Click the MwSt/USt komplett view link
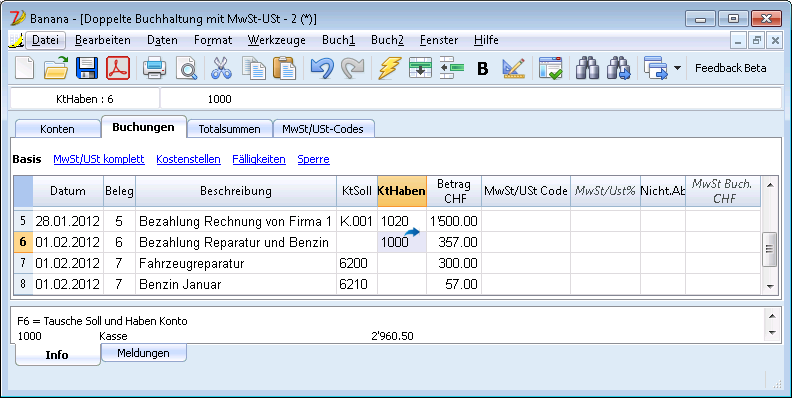This screenshot has width=792, height=398. tap(99, 159)
